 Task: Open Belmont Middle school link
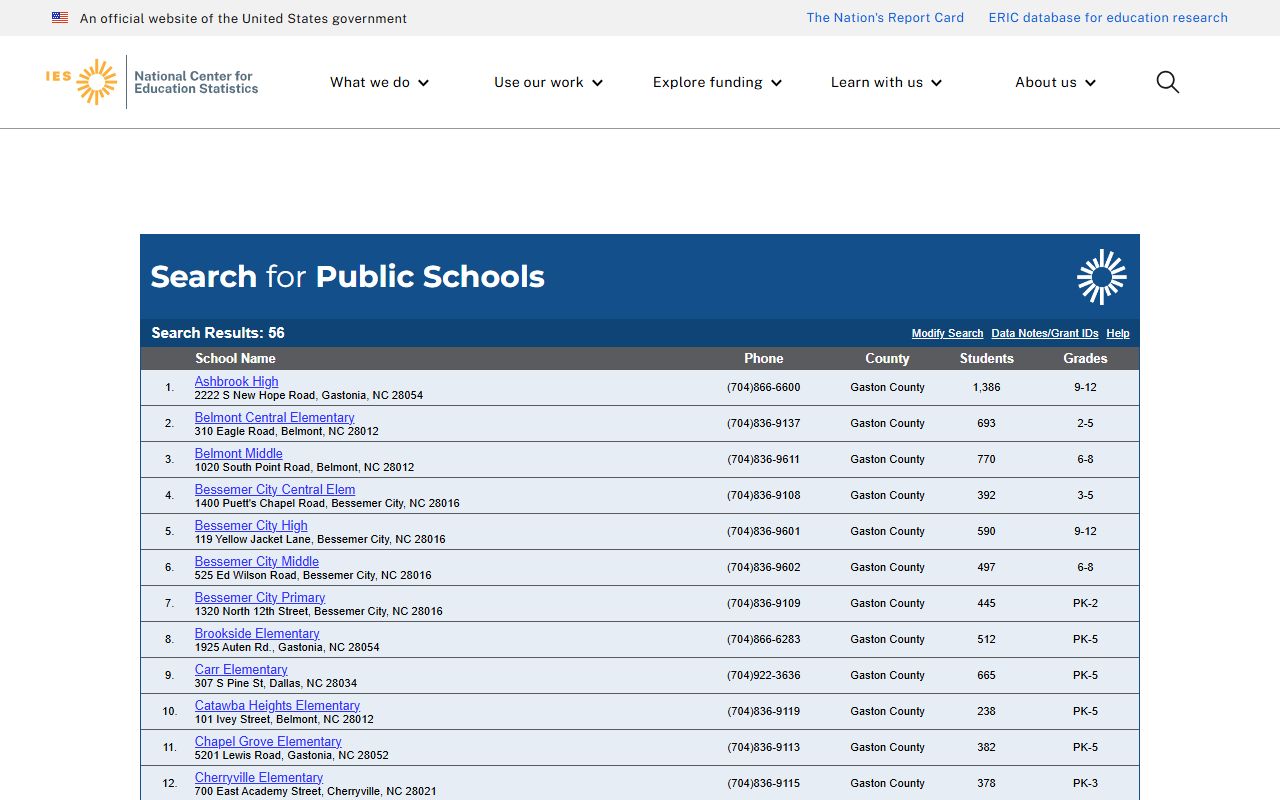pos(239,453)
